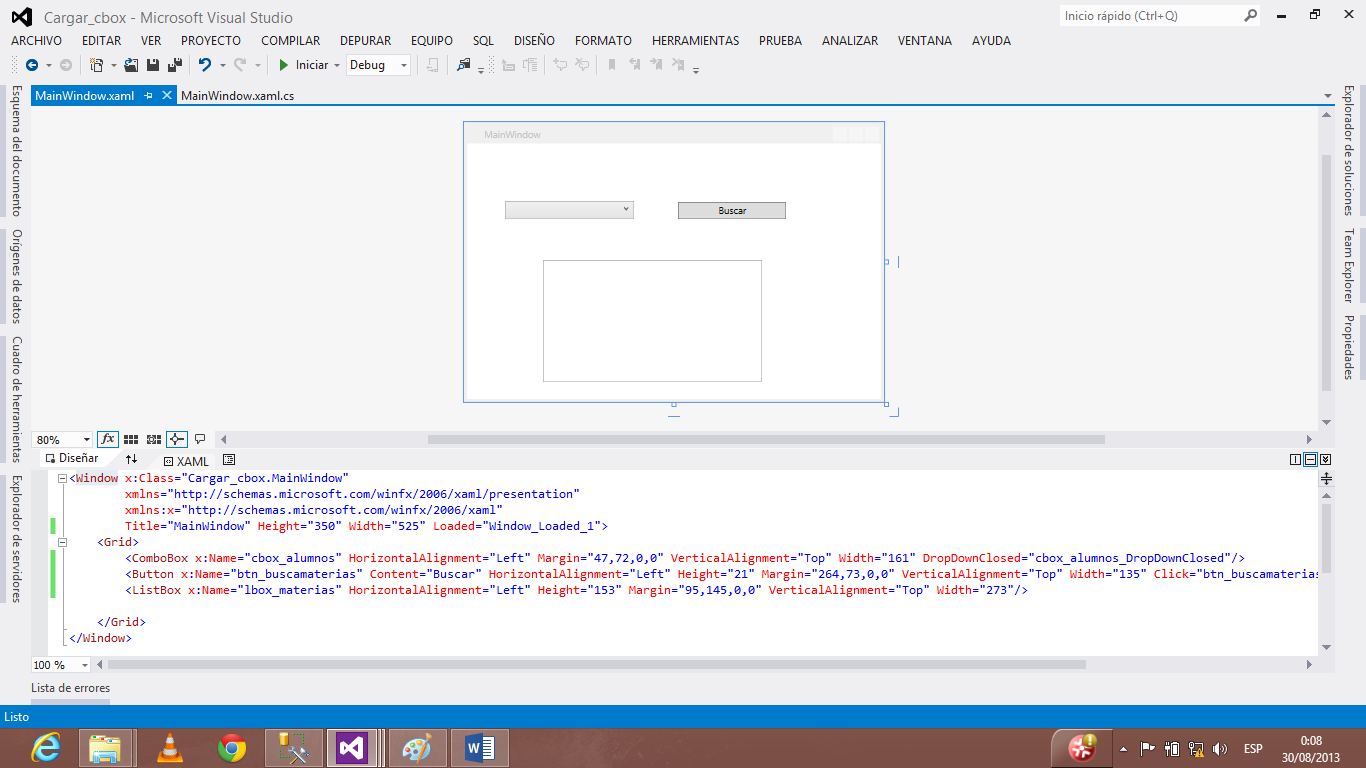Click the Save All icon in toolbar
This screenshot has height=768, width=1366.
(174, 64)
